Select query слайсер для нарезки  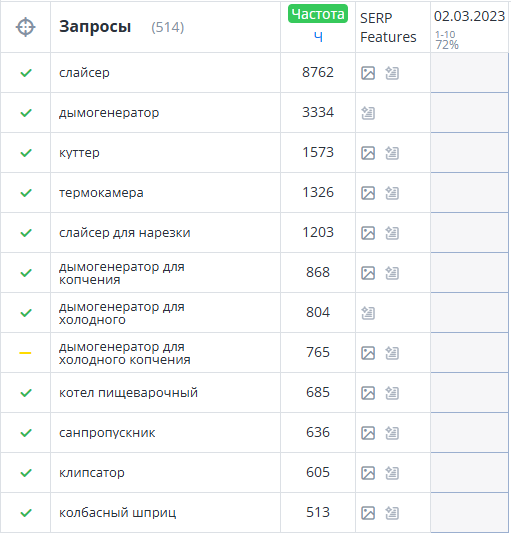(125, 233)
